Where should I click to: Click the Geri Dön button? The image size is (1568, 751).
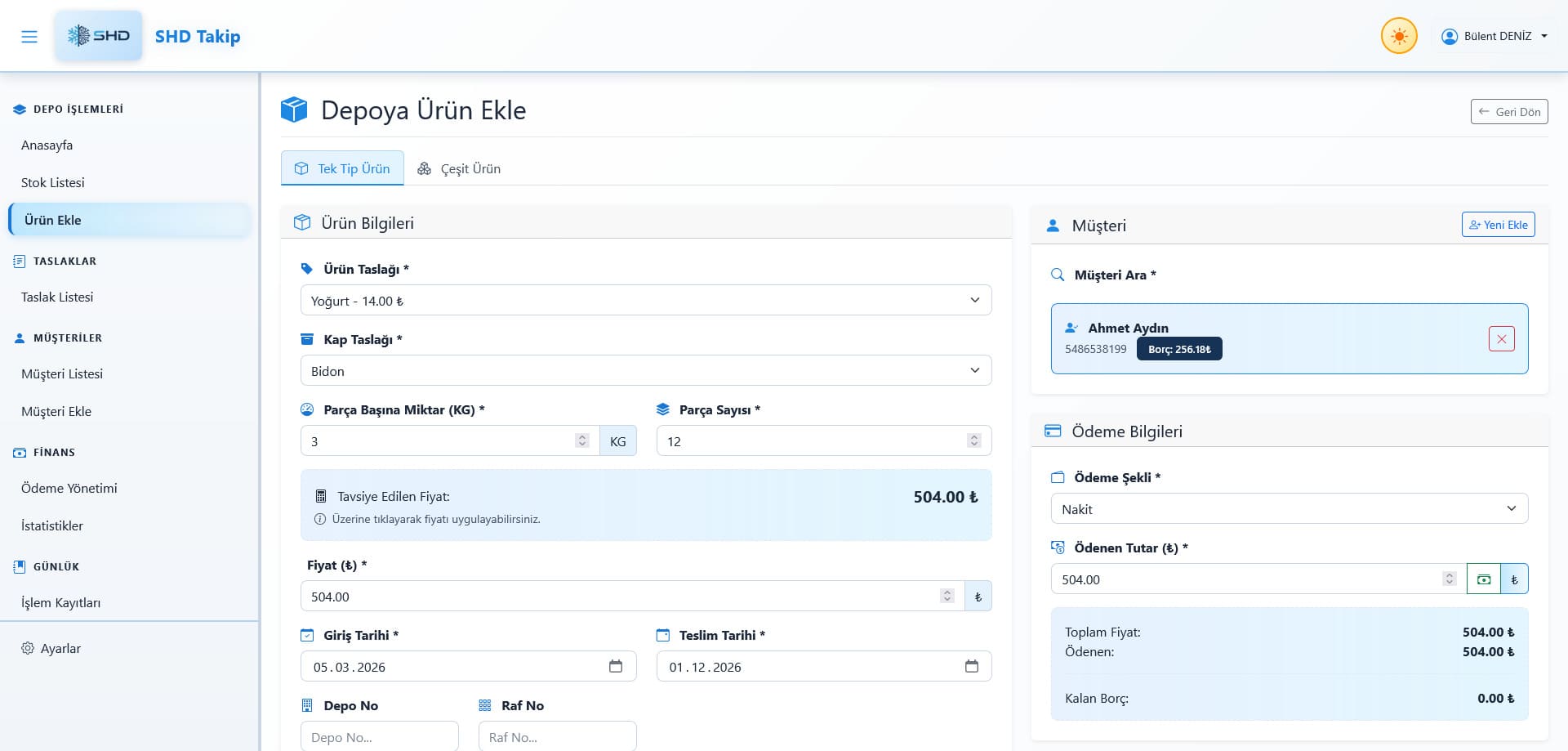[1508, 112]
